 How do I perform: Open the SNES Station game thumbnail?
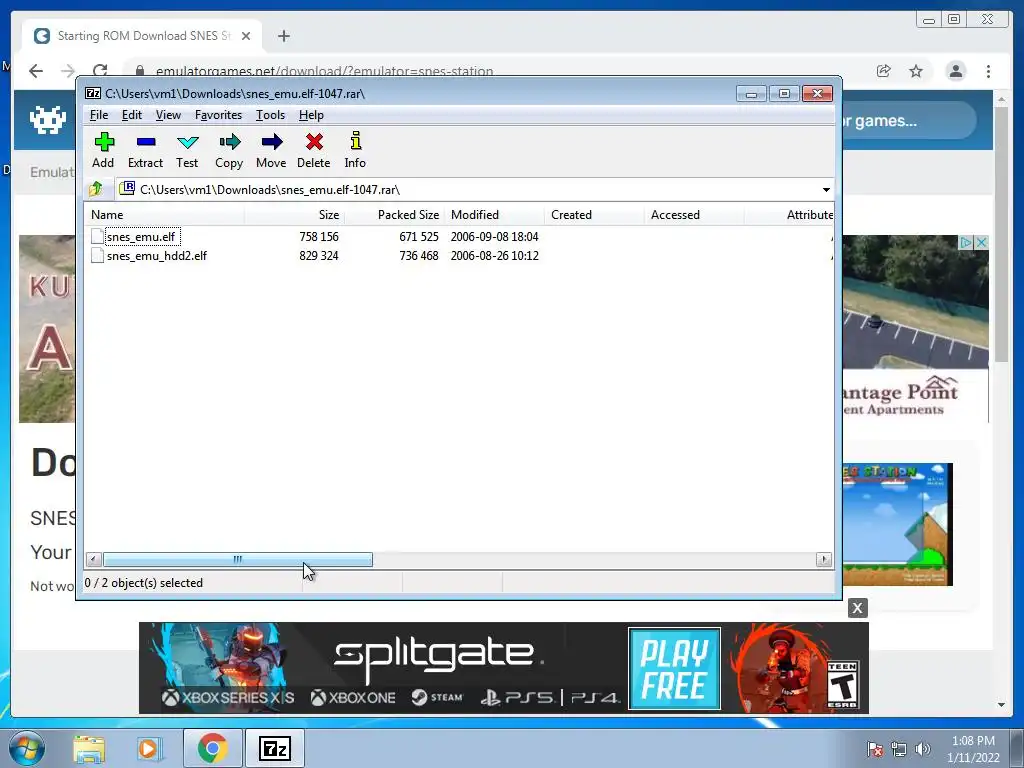pyautogui.click(x=897, y=524)
